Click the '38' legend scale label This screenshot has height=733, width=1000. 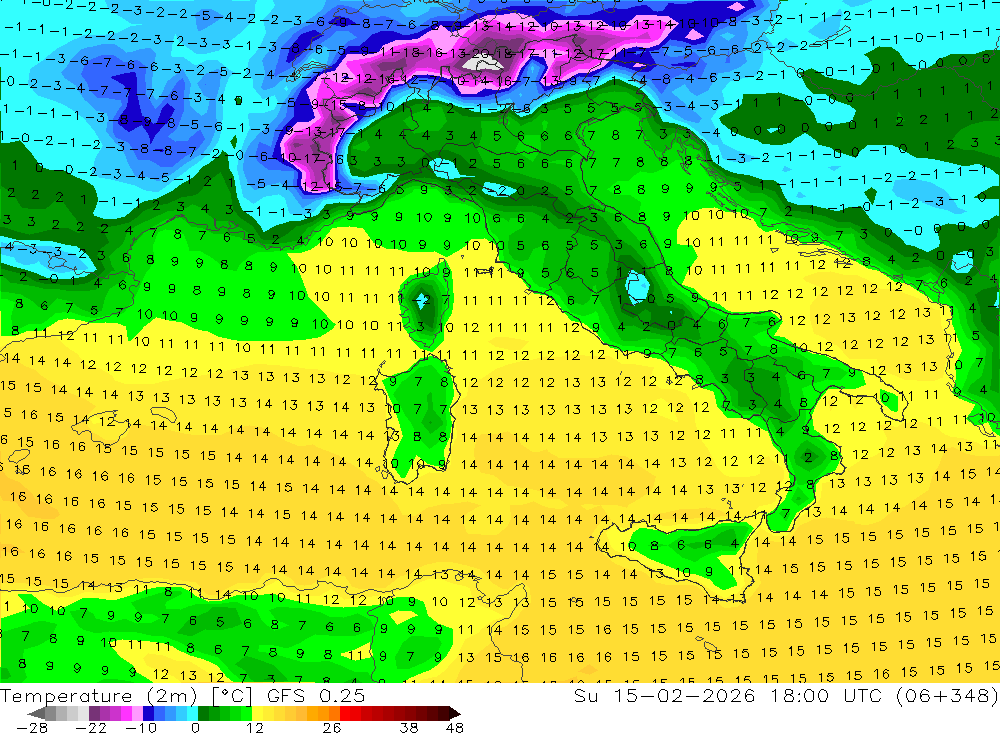(409, 727)
